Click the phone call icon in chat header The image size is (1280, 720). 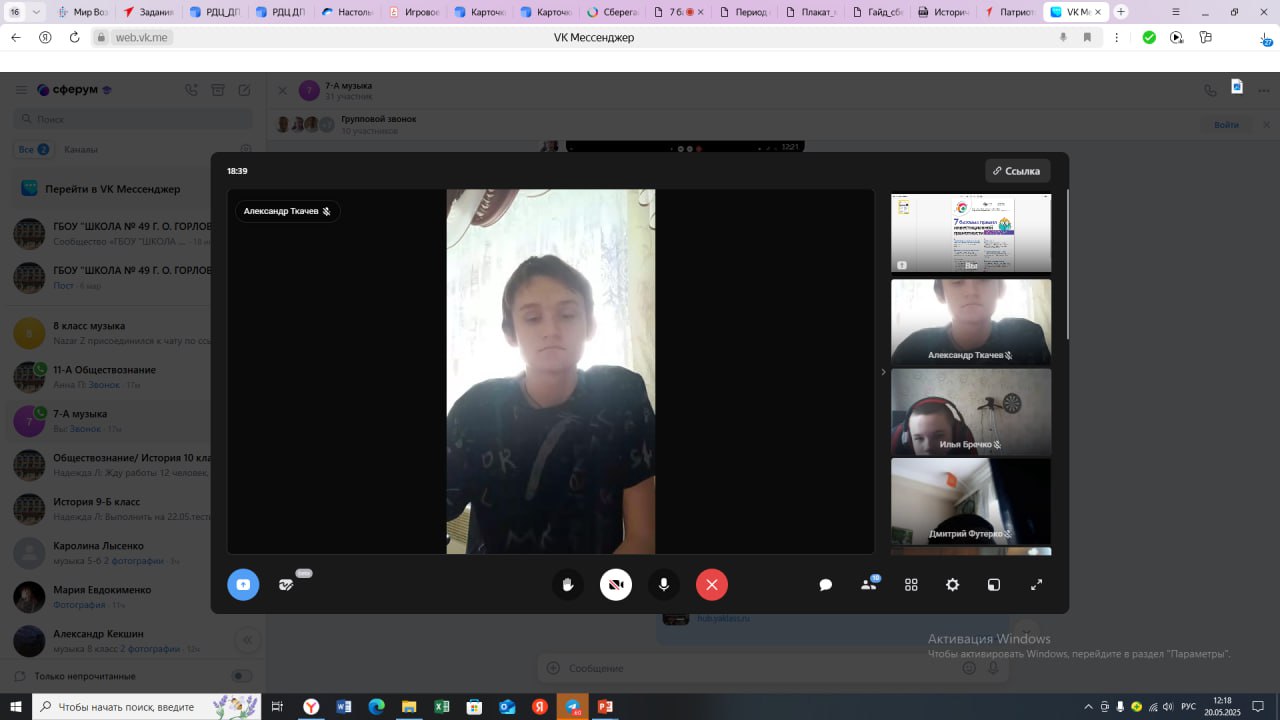click(1211, 90)
